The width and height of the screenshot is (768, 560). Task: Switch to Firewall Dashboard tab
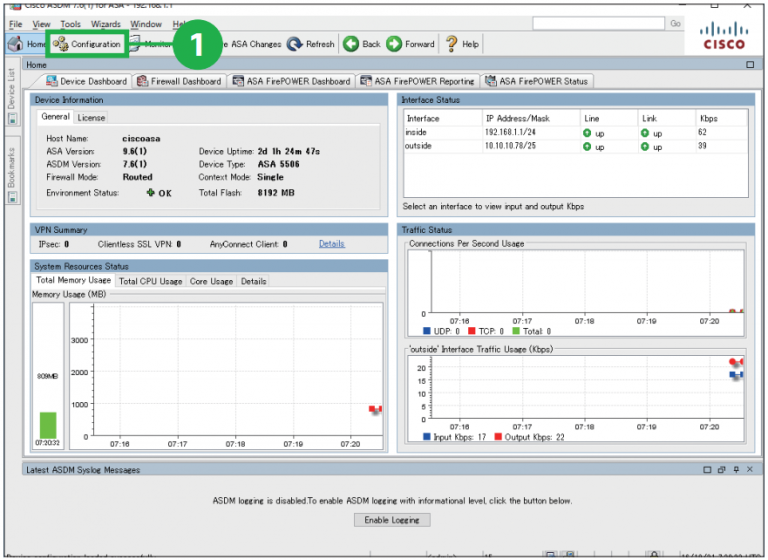coord(179,81)
